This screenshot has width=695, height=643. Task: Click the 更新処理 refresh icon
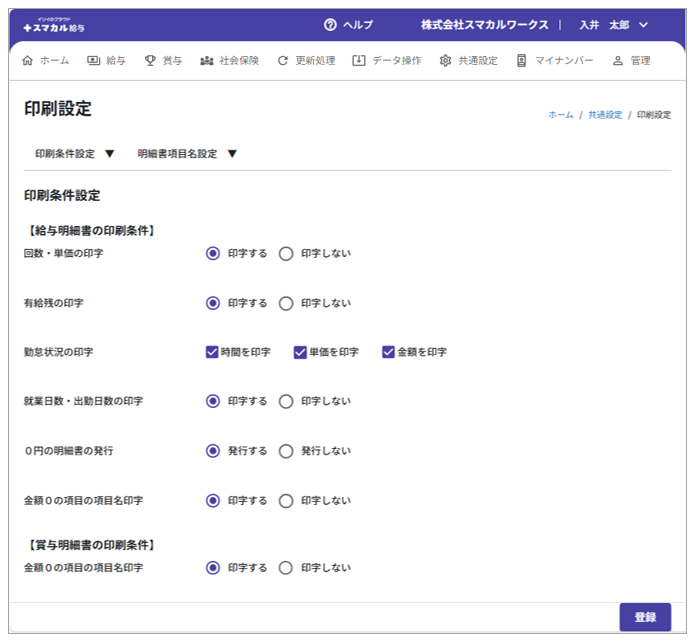coord(283,61)
